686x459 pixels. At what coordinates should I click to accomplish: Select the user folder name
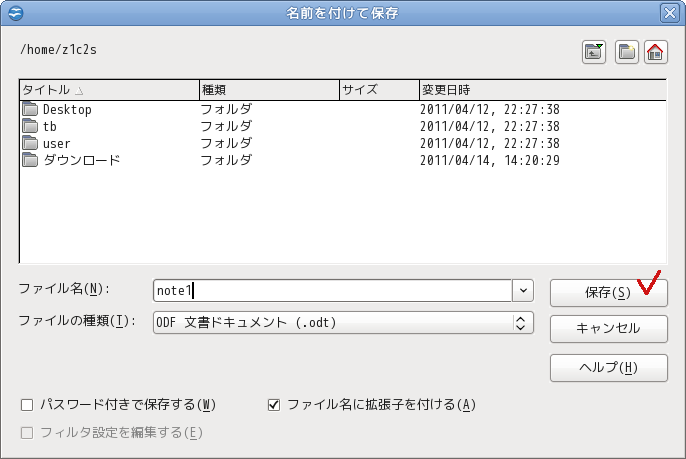pyautogui.click(x=56, y=144)
